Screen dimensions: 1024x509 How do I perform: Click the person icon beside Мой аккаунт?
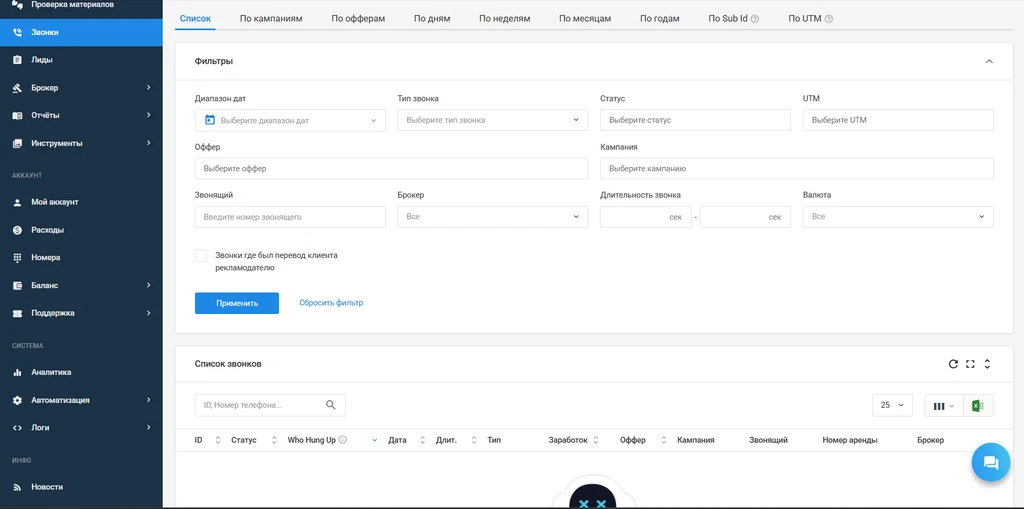(18, 202)
